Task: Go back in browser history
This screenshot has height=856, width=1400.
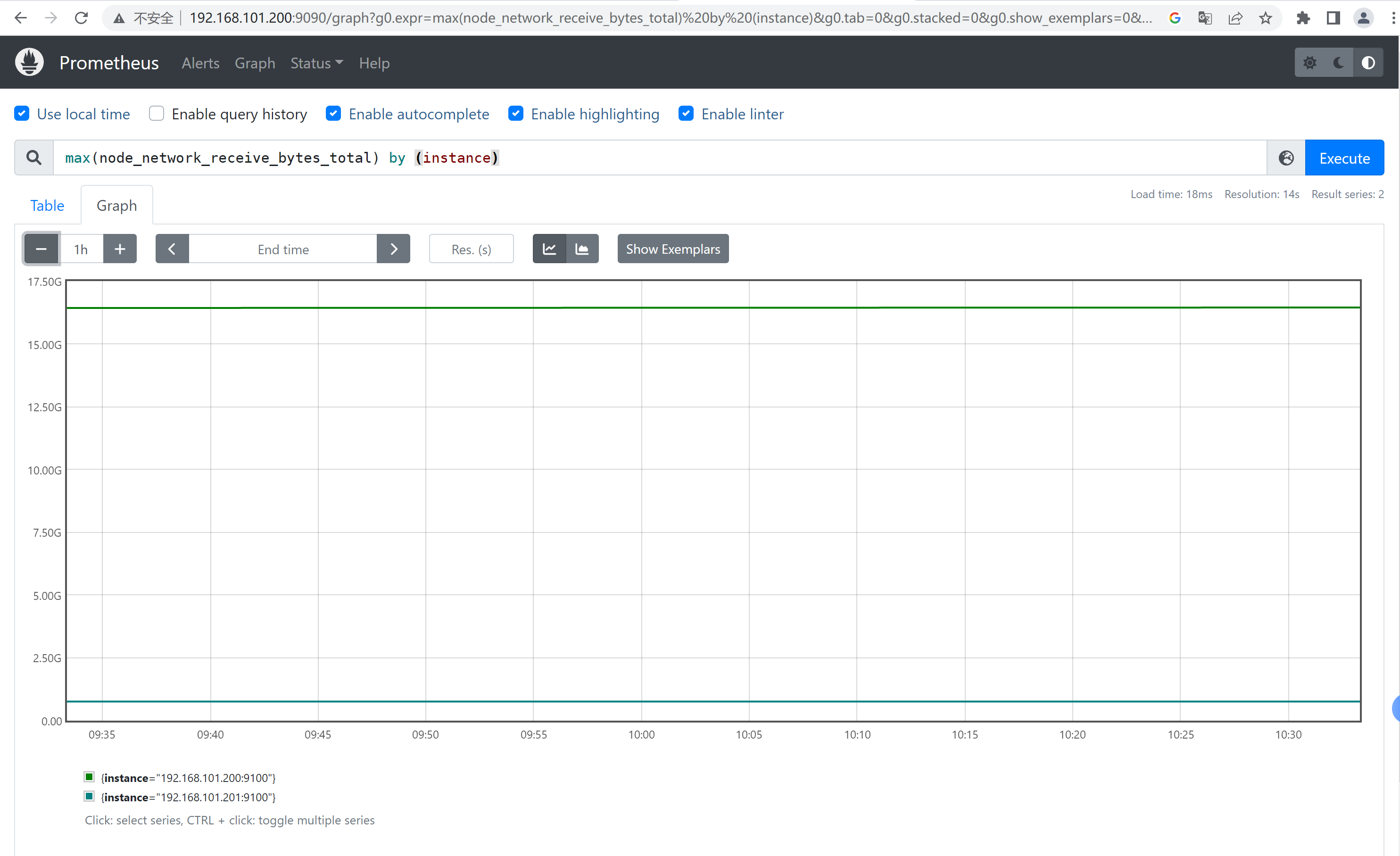Action: (x=20, y=18)
